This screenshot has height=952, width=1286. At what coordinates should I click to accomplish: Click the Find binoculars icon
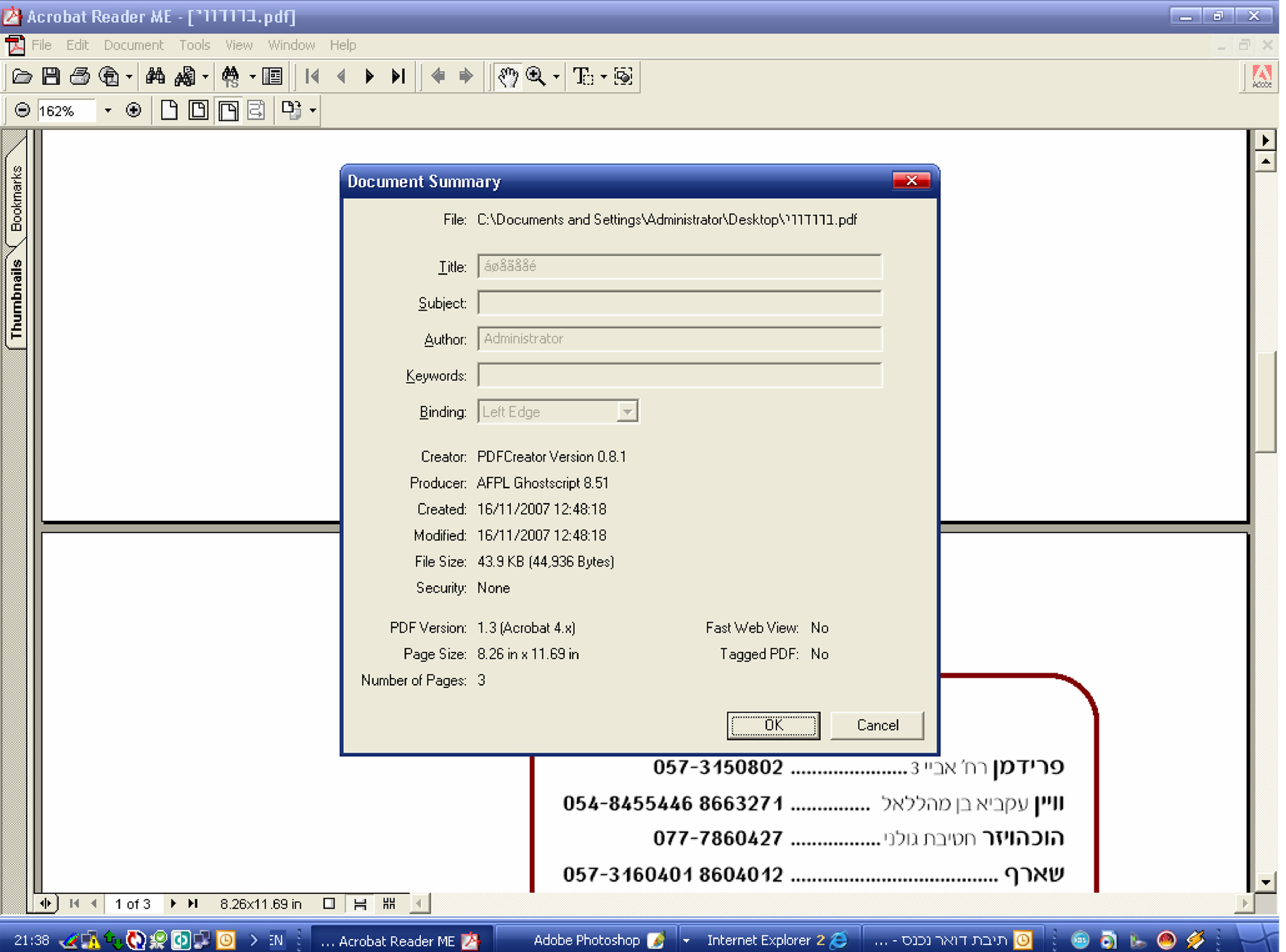[x=155, y=76]
